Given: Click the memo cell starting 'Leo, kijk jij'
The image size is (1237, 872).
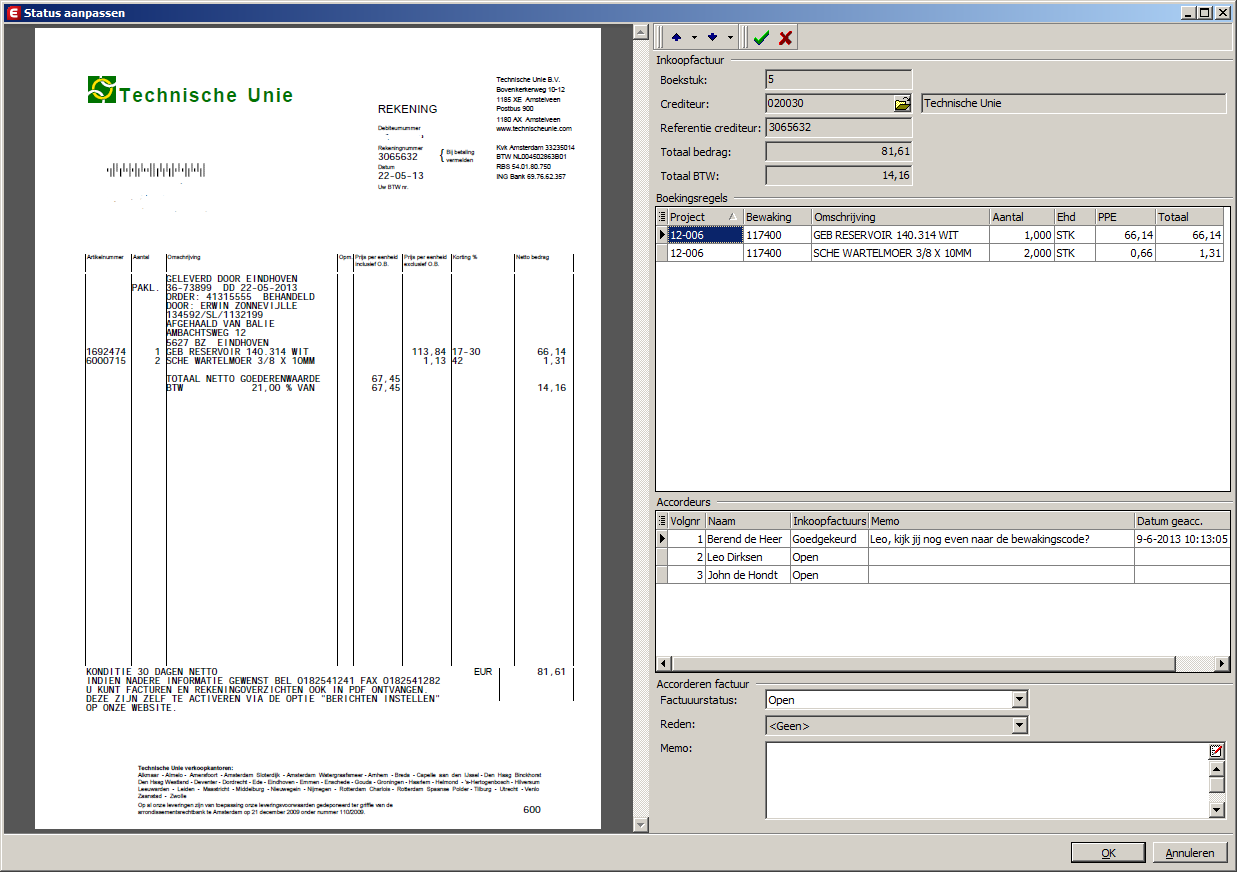Looking at the screenshot, I should 1001,539.
